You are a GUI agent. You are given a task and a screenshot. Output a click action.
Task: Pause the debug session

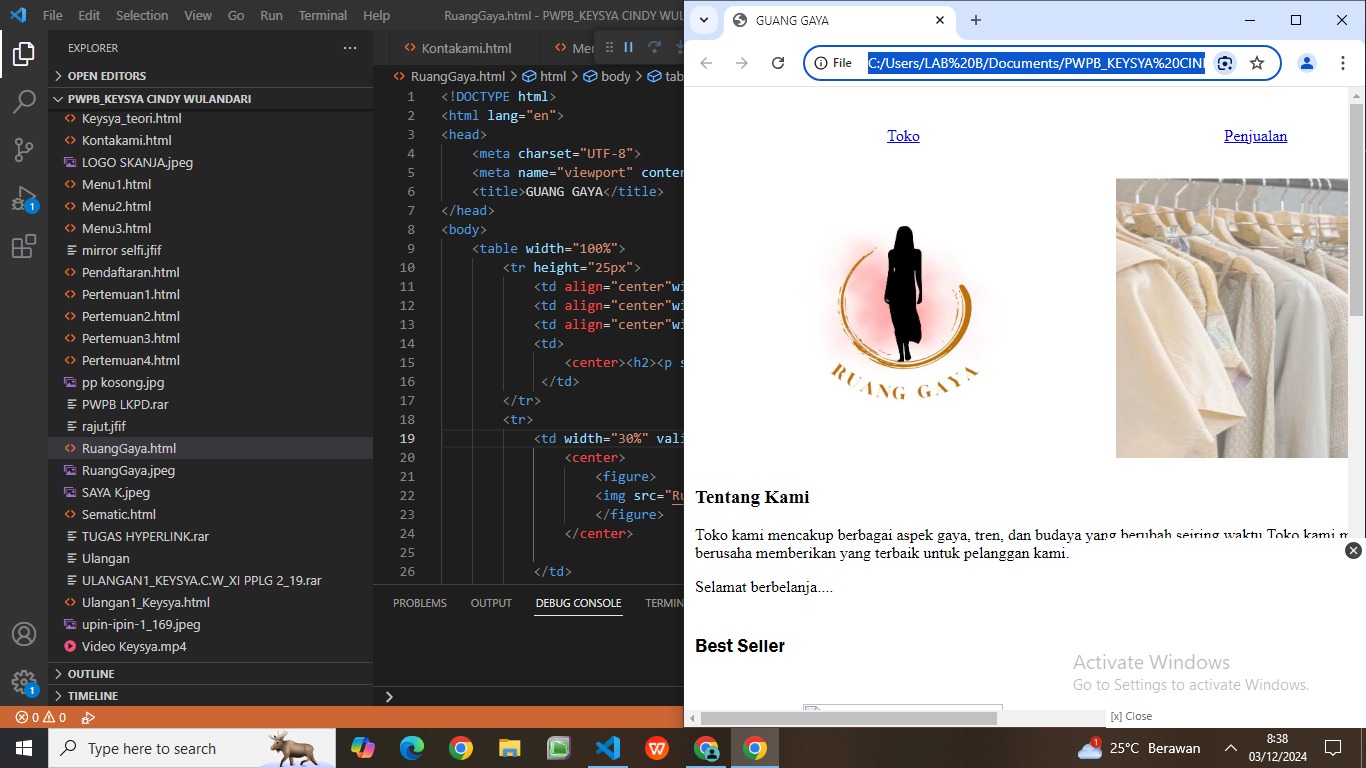629,47
